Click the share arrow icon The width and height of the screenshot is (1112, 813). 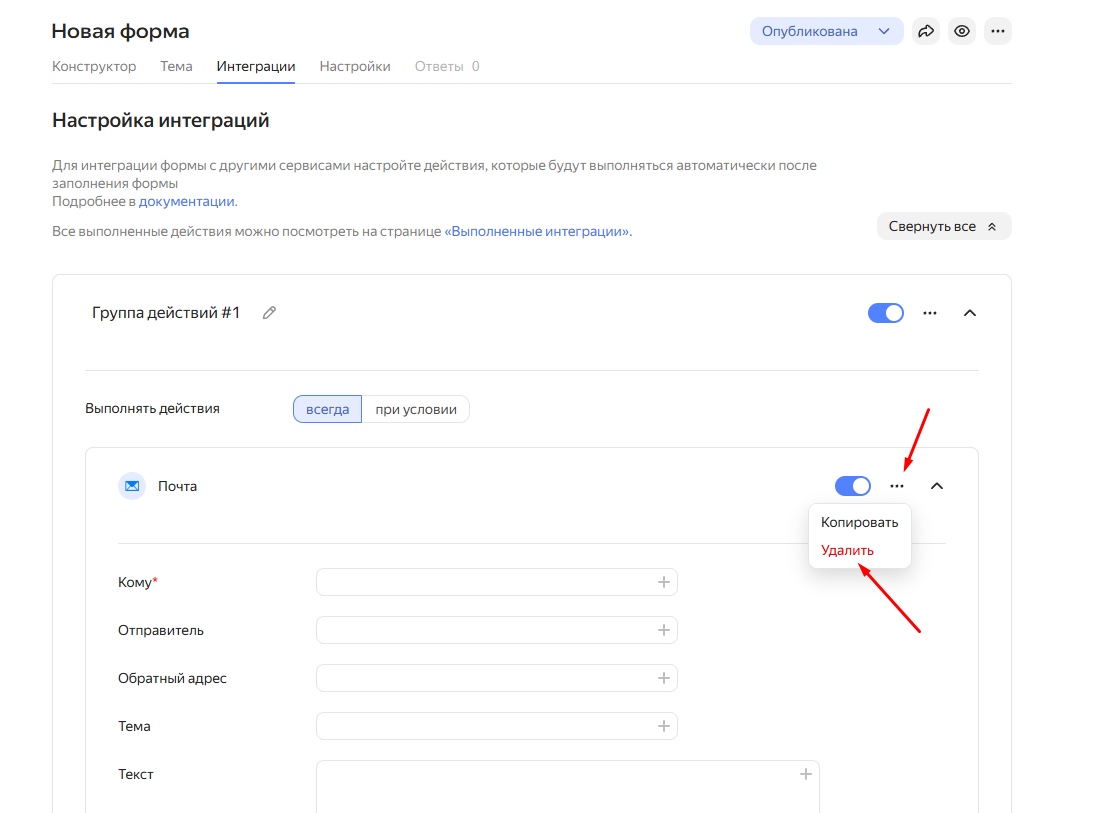click(926, 31)
